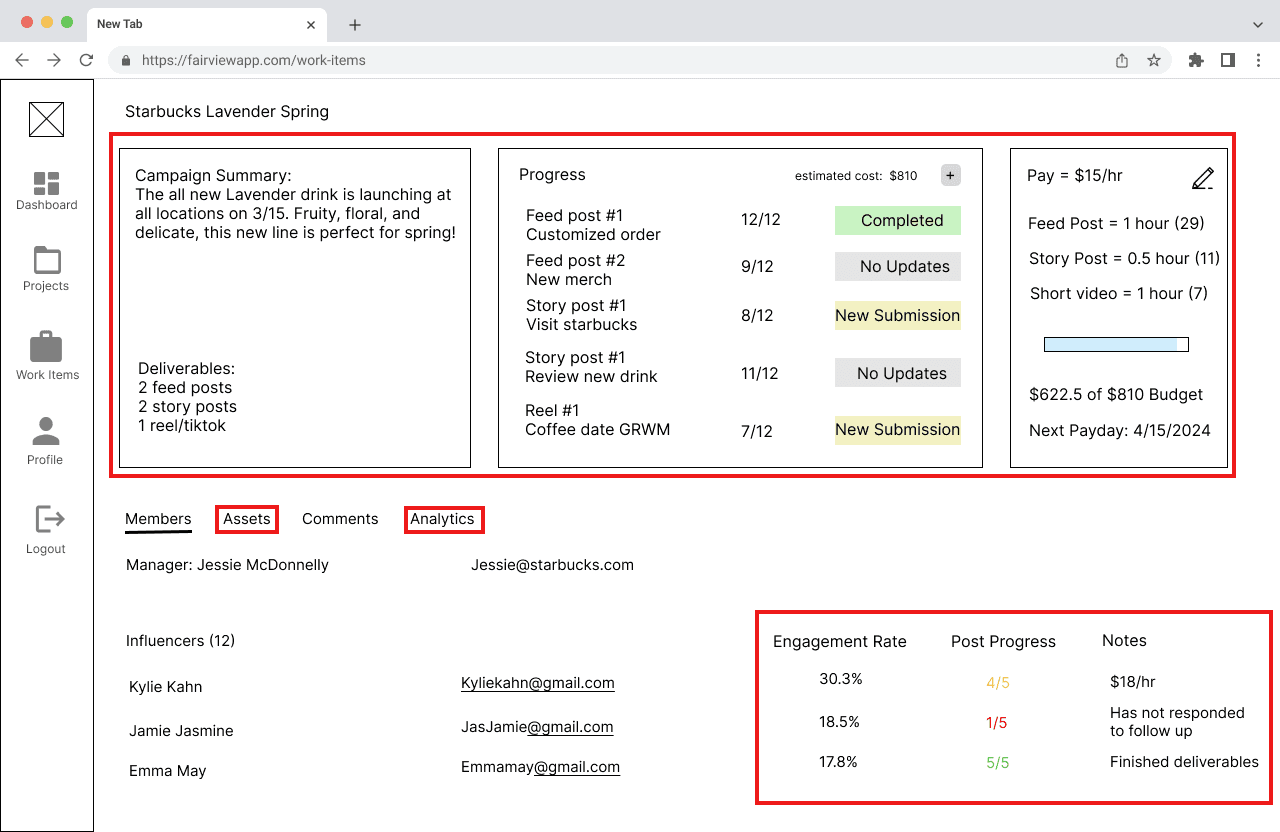
Task: Open the browser extensions puzzle icon
Action: click(1196, 60)
